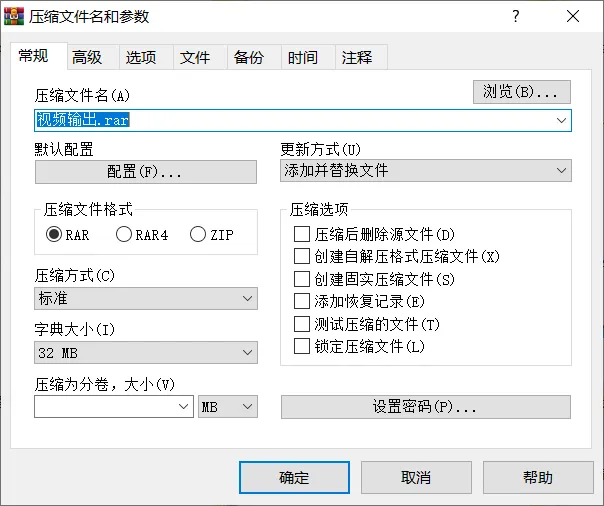Open the 更新方式 dropdown

point(426,171)
